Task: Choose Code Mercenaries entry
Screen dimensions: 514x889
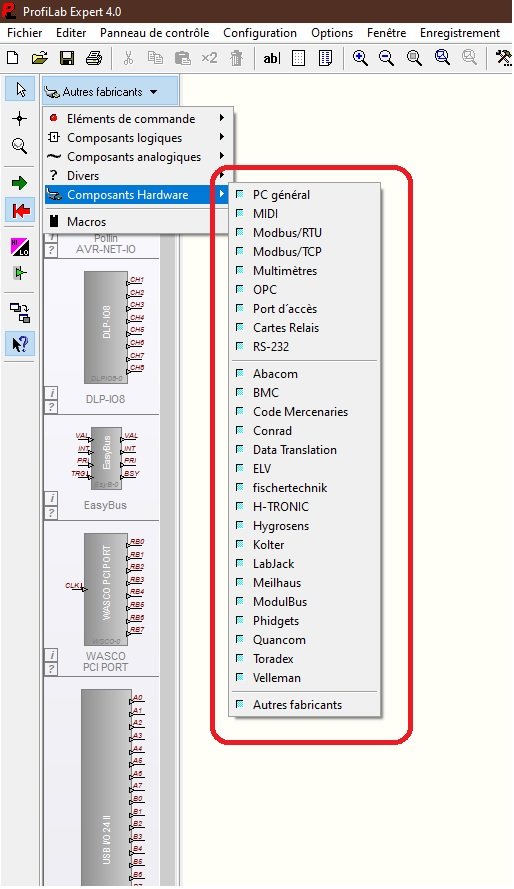Action: [305, 412]
